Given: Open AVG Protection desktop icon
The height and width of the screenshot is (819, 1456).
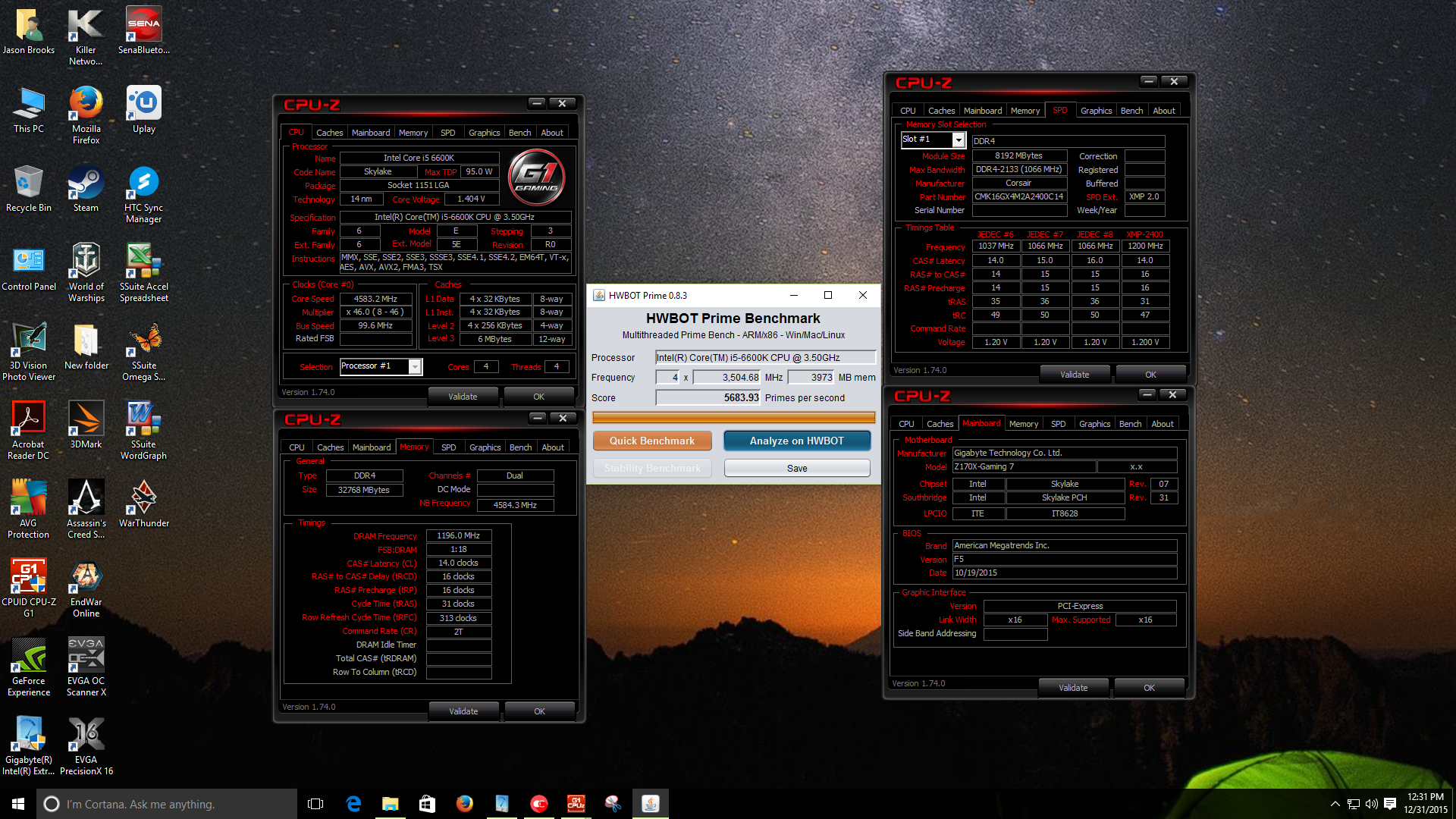Looking at the screenshot, I should click(x=28, y=509).
